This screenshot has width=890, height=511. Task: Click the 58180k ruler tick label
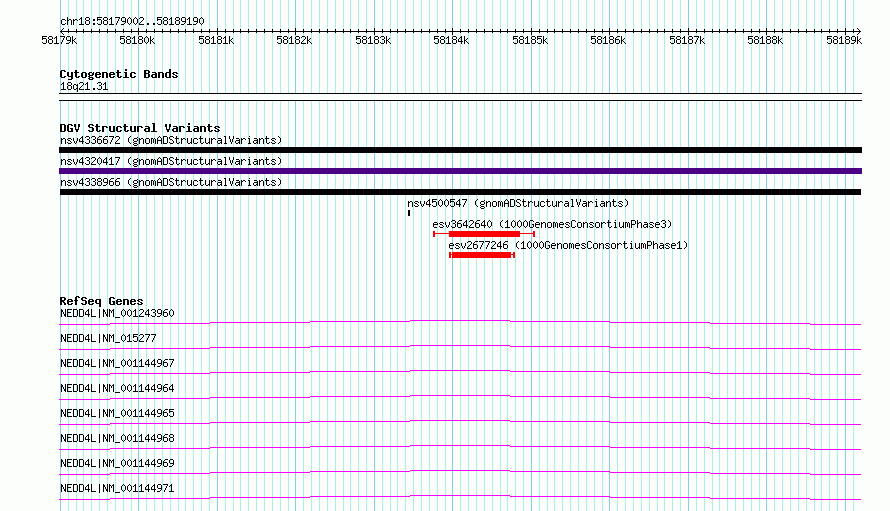pyautogui.click(x=137, y=40)
